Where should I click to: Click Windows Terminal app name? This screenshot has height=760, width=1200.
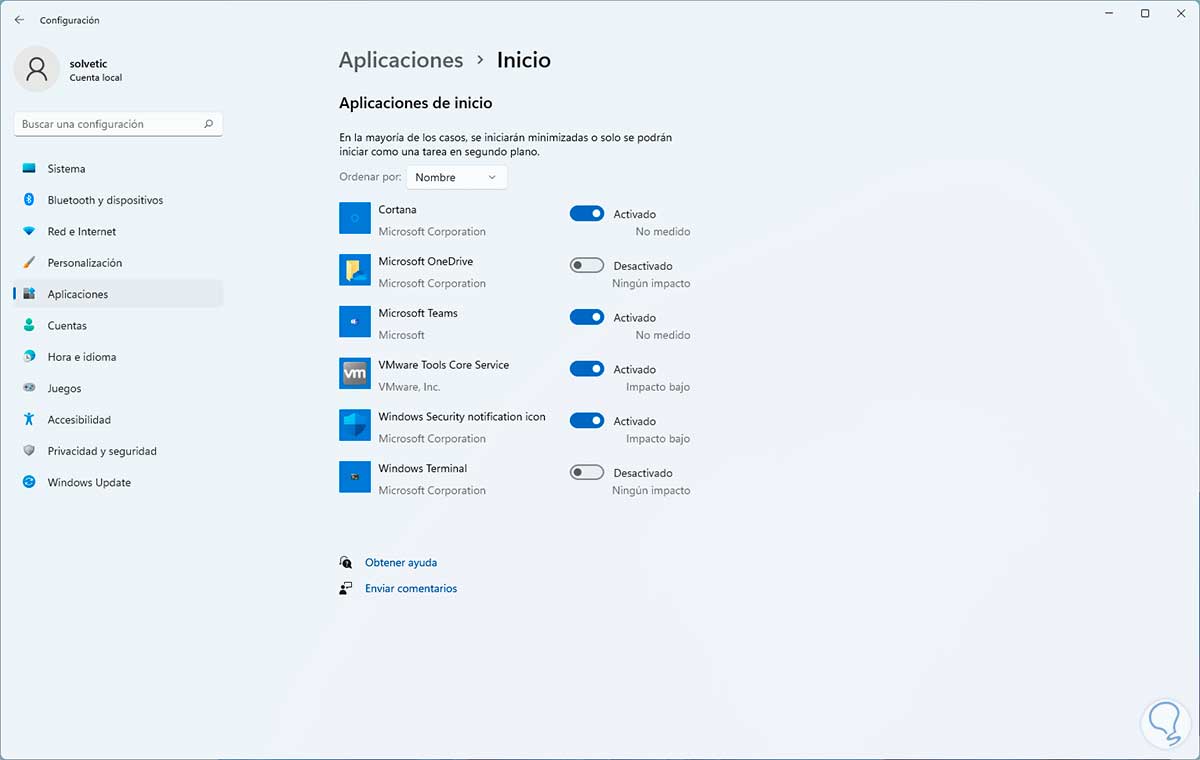423,468
